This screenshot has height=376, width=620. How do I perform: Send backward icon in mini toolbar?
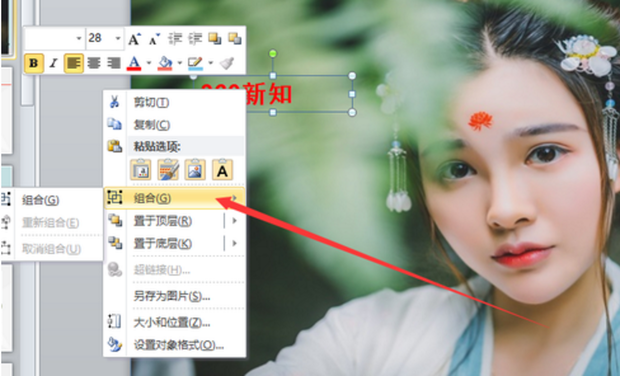click(235, 39)
